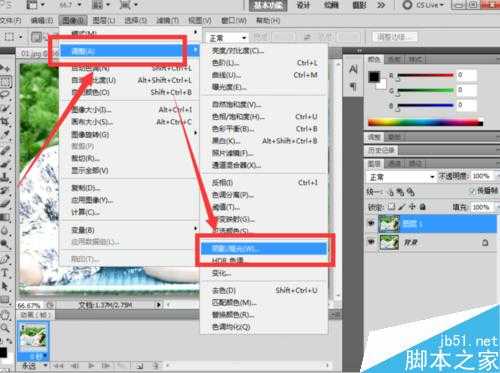Select the Zoom magnifier tool
This screenshot has height=373, width=500.
pyautogui.click(x=5, y=328)
